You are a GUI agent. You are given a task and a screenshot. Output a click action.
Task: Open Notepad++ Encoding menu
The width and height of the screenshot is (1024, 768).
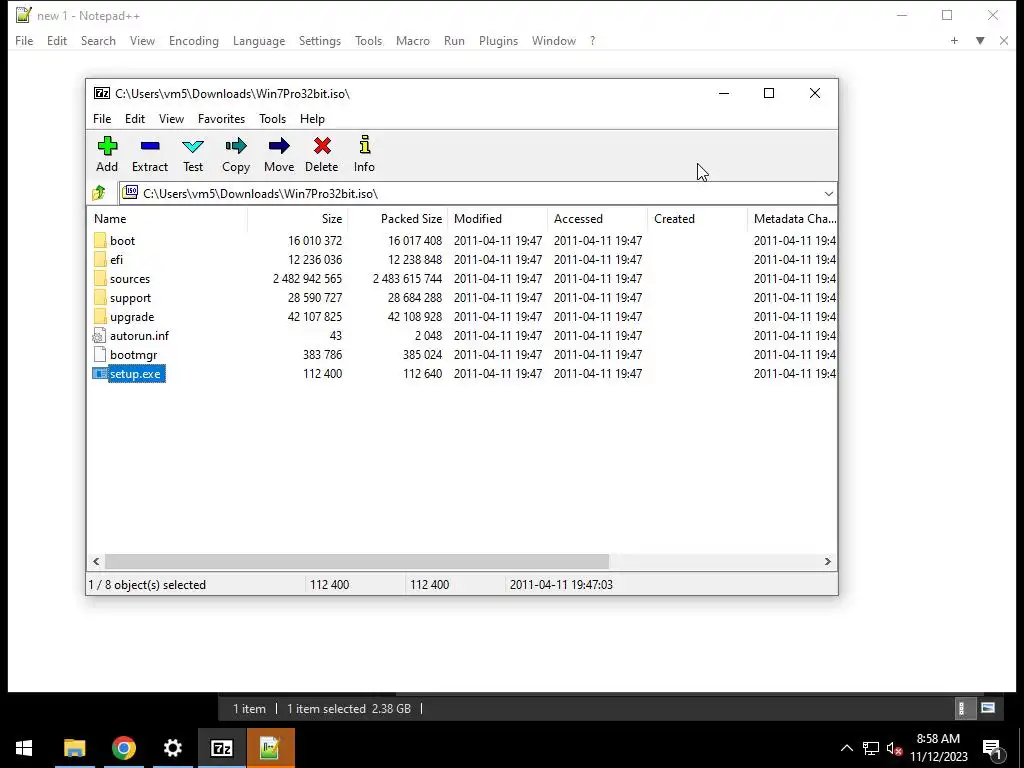(194, 40)
